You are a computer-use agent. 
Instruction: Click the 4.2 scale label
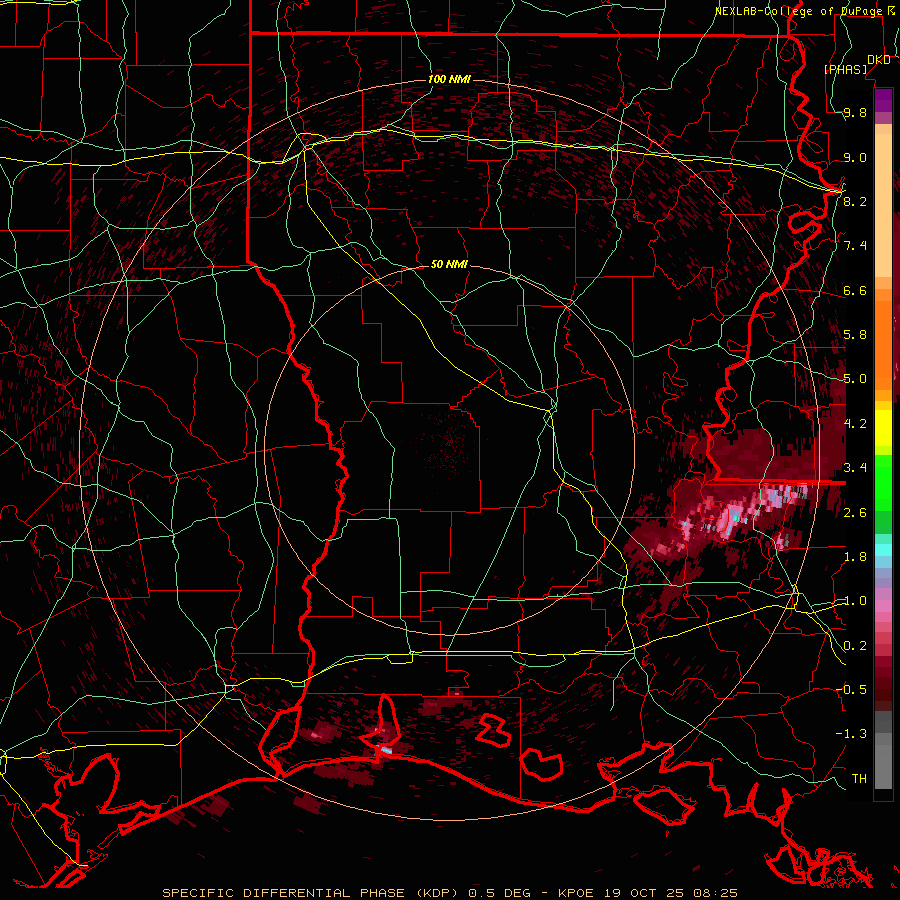(855, 424)
